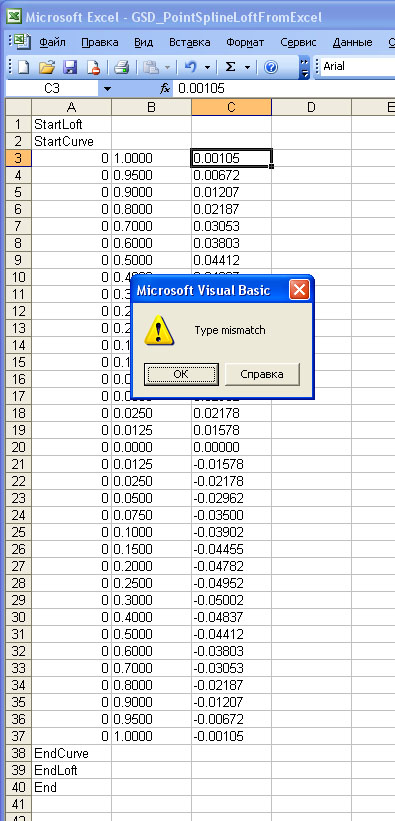Close the Microsoft Visual Basic dialog

(x=299, y=290)
